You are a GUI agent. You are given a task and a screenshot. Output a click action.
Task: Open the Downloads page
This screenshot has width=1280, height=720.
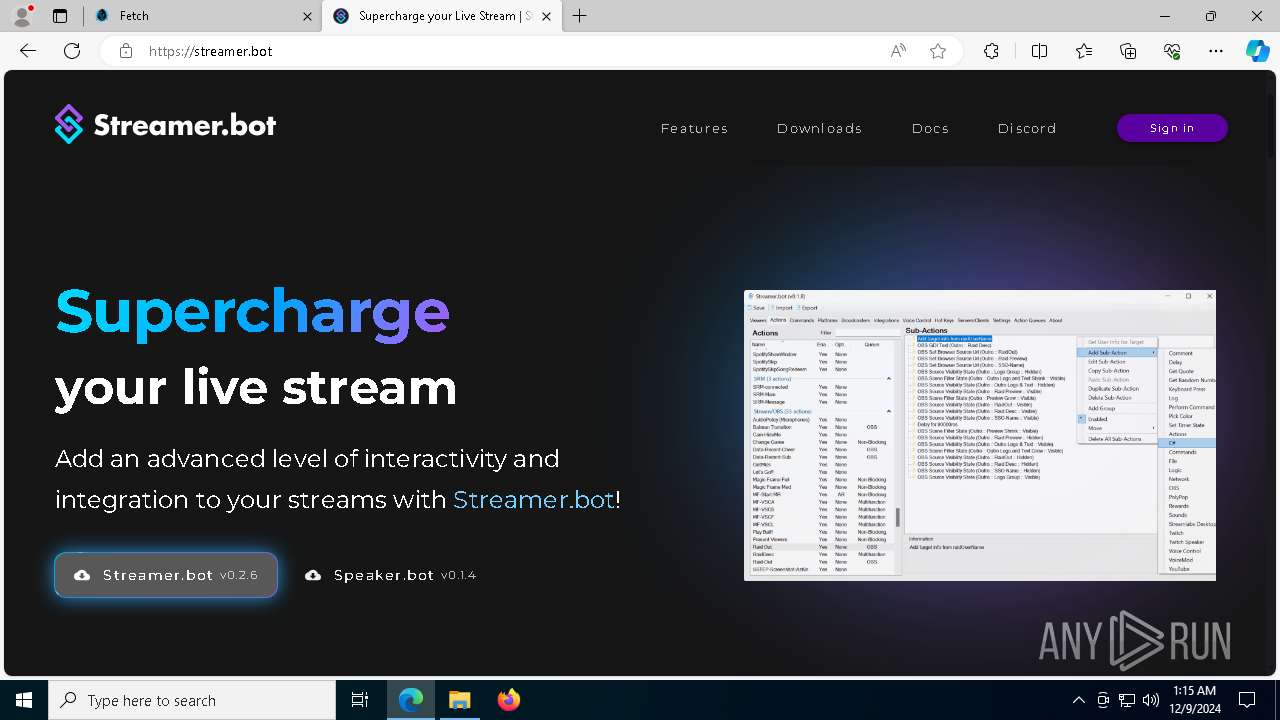point(819,128)
